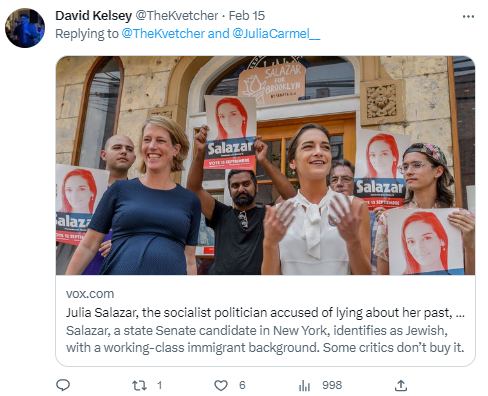Open the @TheKvetcher handle next to name

pos(177,16)
